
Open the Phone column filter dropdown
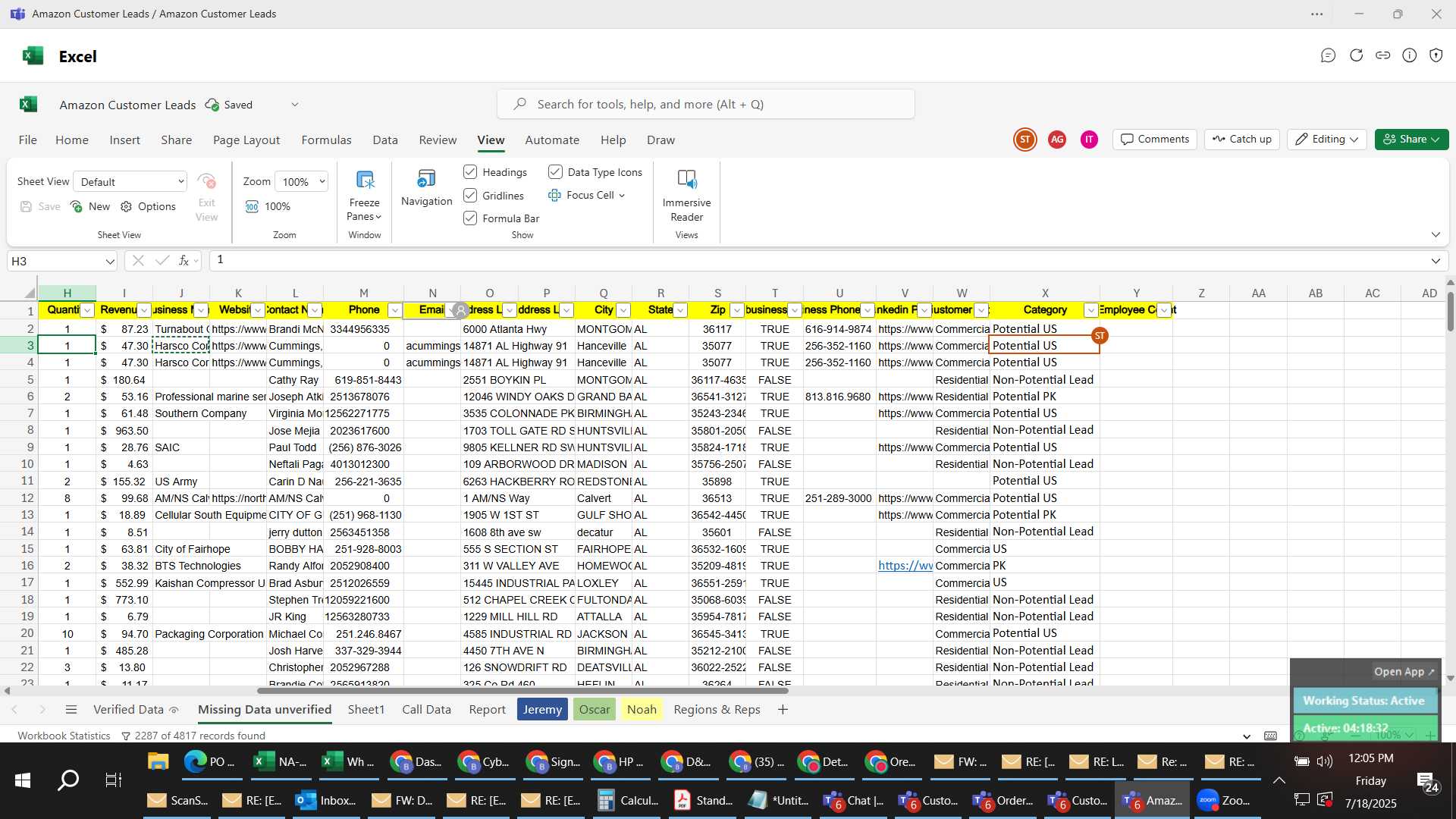coord(394,310)
